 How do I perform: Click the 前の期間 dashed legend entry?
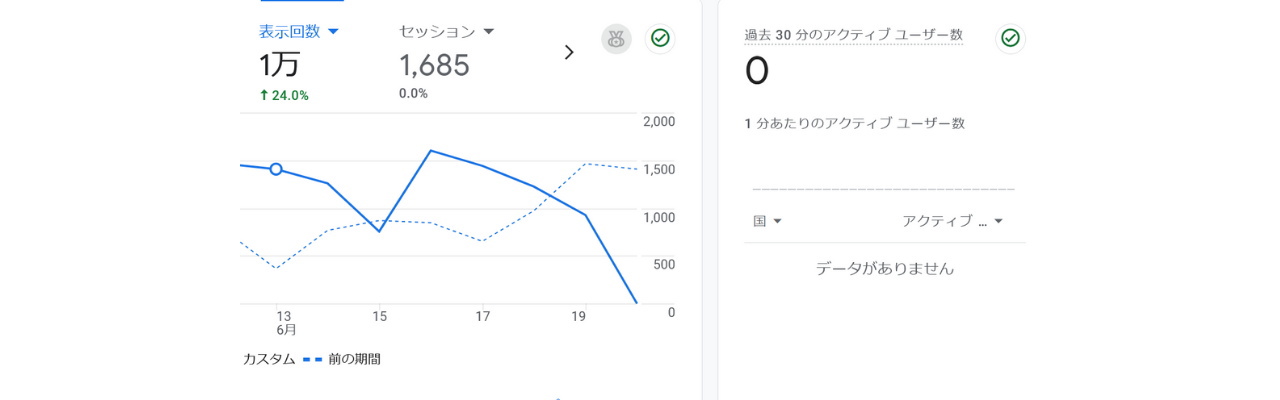[342, 358]
